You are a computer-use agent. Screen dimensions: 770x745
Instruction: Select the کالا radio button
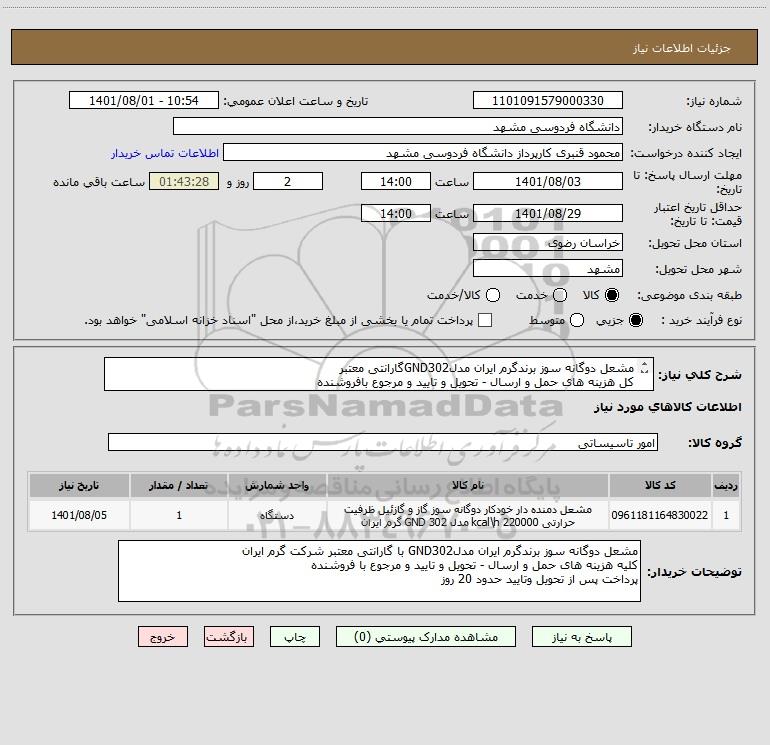point(612,295)
